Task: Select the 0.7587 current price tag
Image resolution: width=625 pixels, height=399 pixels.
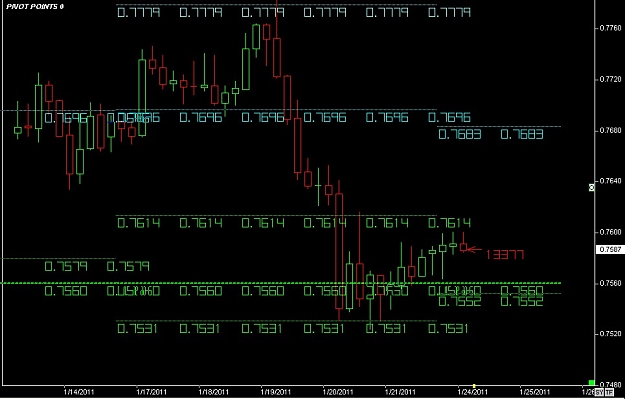Action: click(609, 250)
